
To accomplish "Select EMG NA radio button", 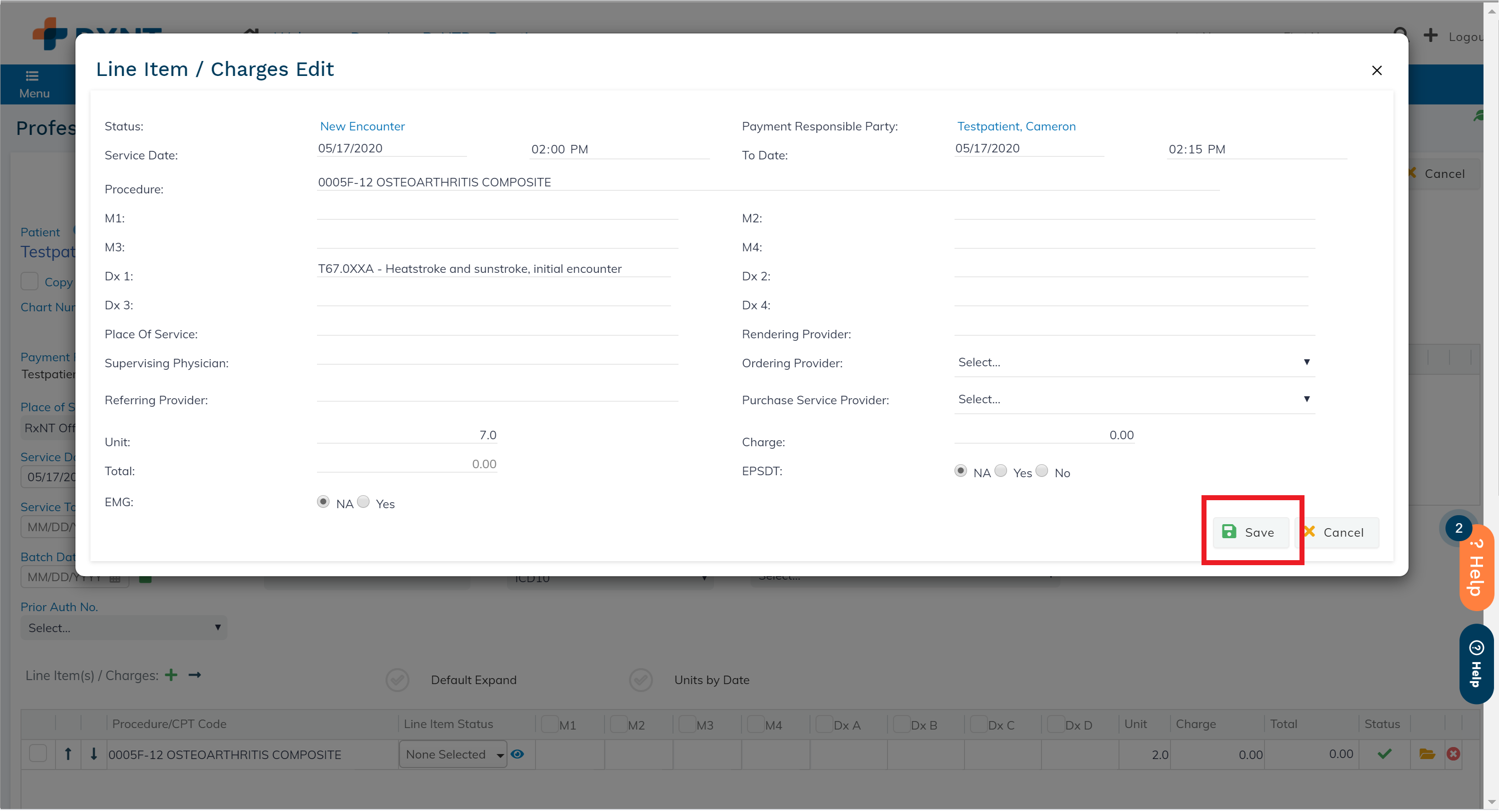I will pos(323,501).
